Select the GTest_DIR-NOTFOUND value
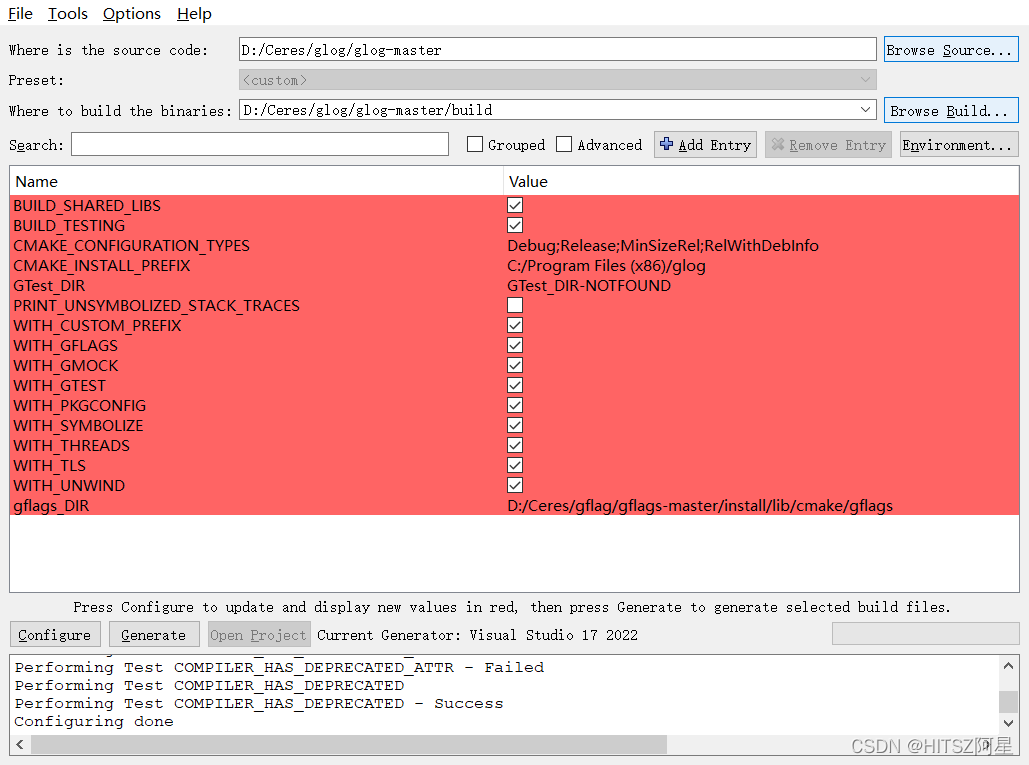1029x765 pixels. 589,285
